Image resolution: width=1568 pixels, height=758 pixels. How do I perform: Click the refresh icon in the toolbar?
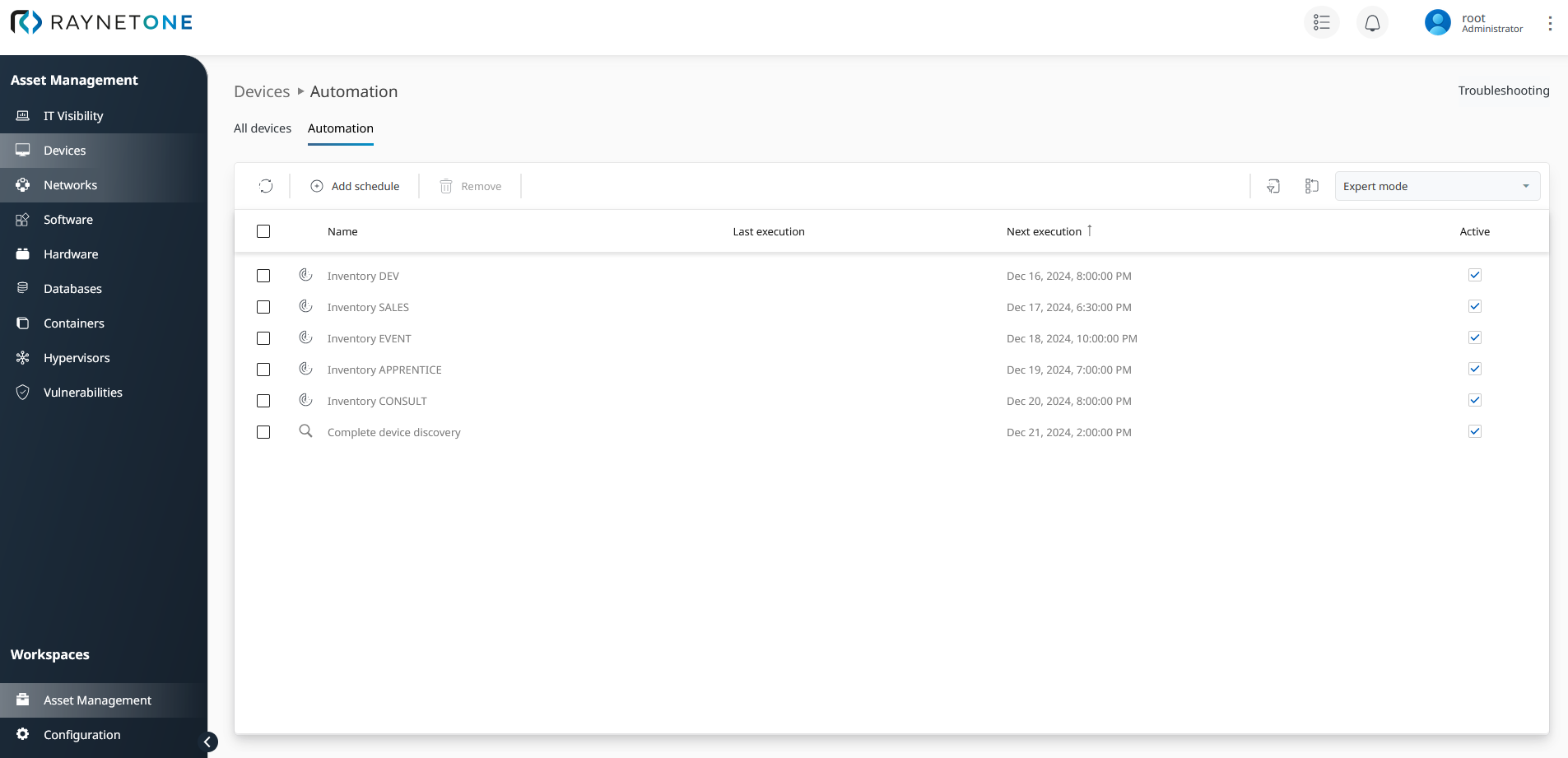tap(266, 186)
